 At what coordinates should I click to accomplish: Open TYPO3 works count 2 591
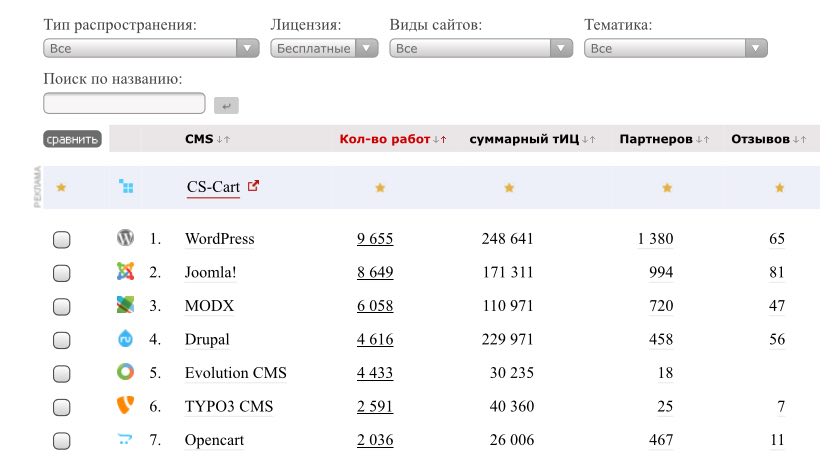pos(375,407)
